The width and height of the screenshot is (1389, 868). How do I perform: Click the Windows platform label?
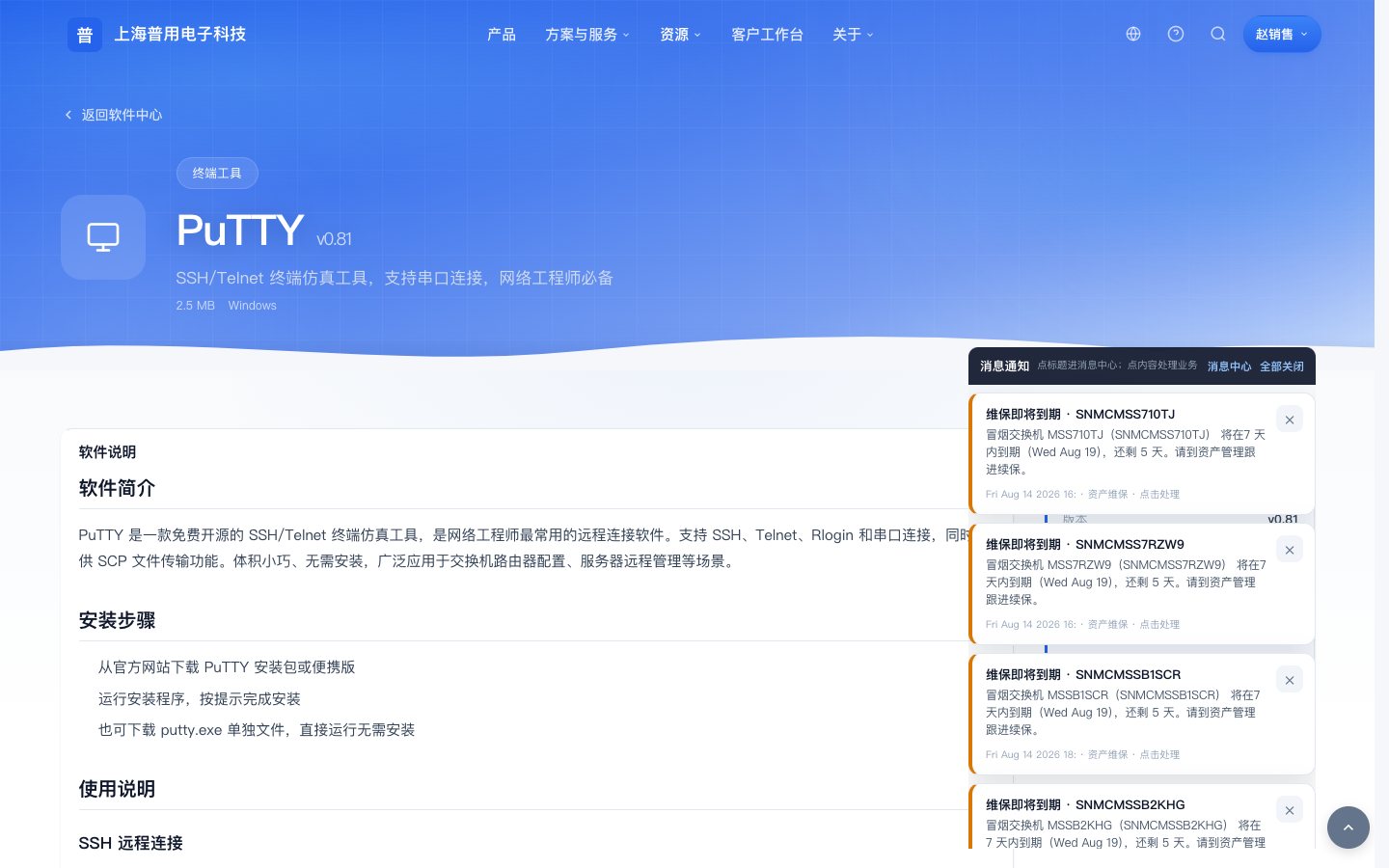(253, 306)
